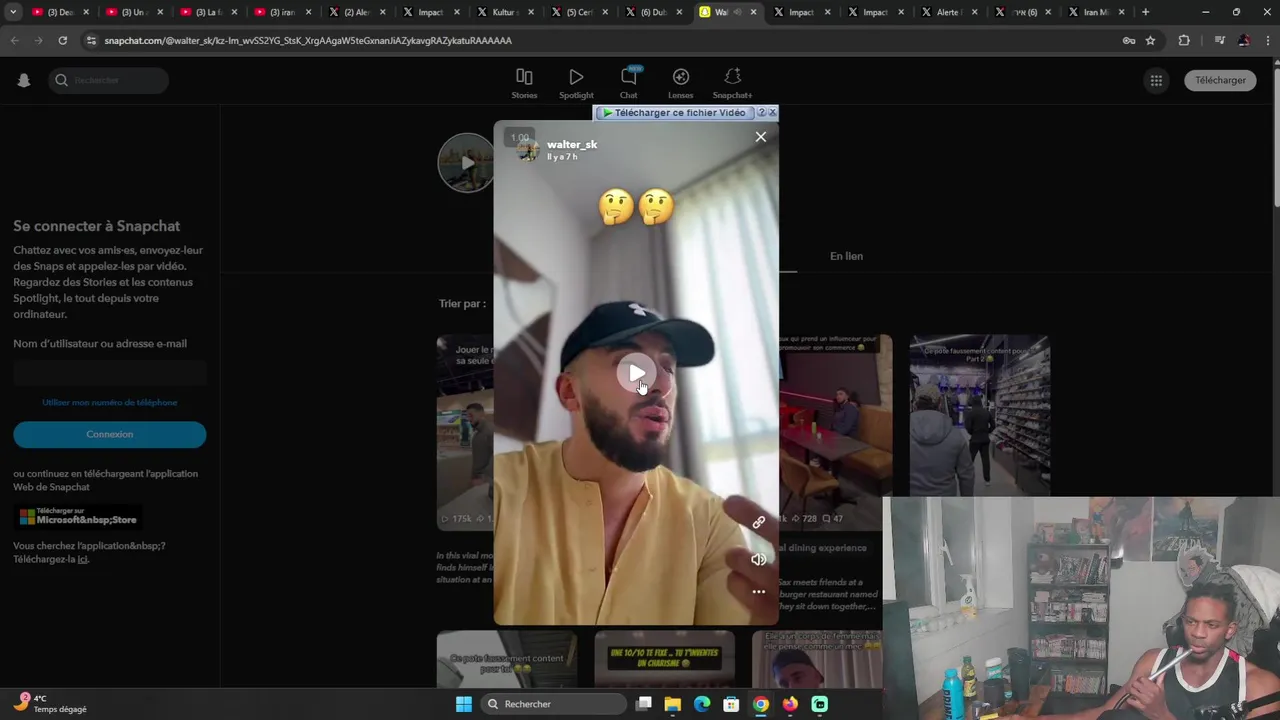This screenshot has width=1280, height=720.
Task: Switch to the '(3) La' YouTube tab
Action: click(x=209, y=12)
